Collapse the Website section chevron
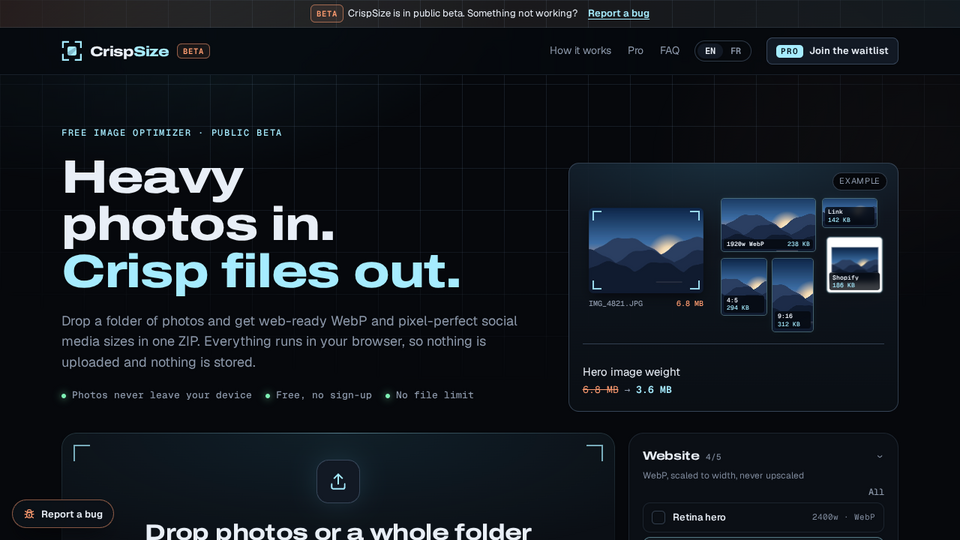The image size is (960, 540). tap(879, 457)
